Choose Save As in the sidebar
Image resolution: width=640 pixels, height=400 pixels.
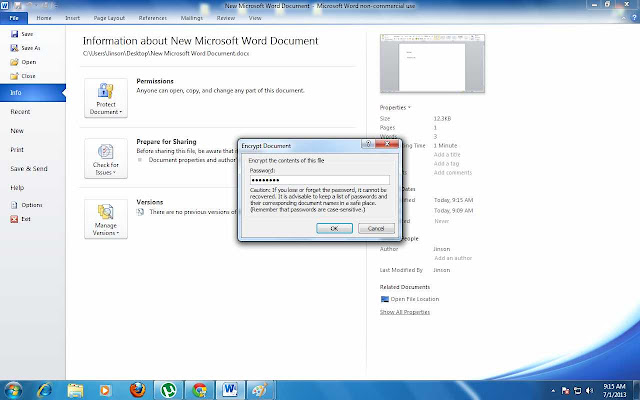pos(25,48)
